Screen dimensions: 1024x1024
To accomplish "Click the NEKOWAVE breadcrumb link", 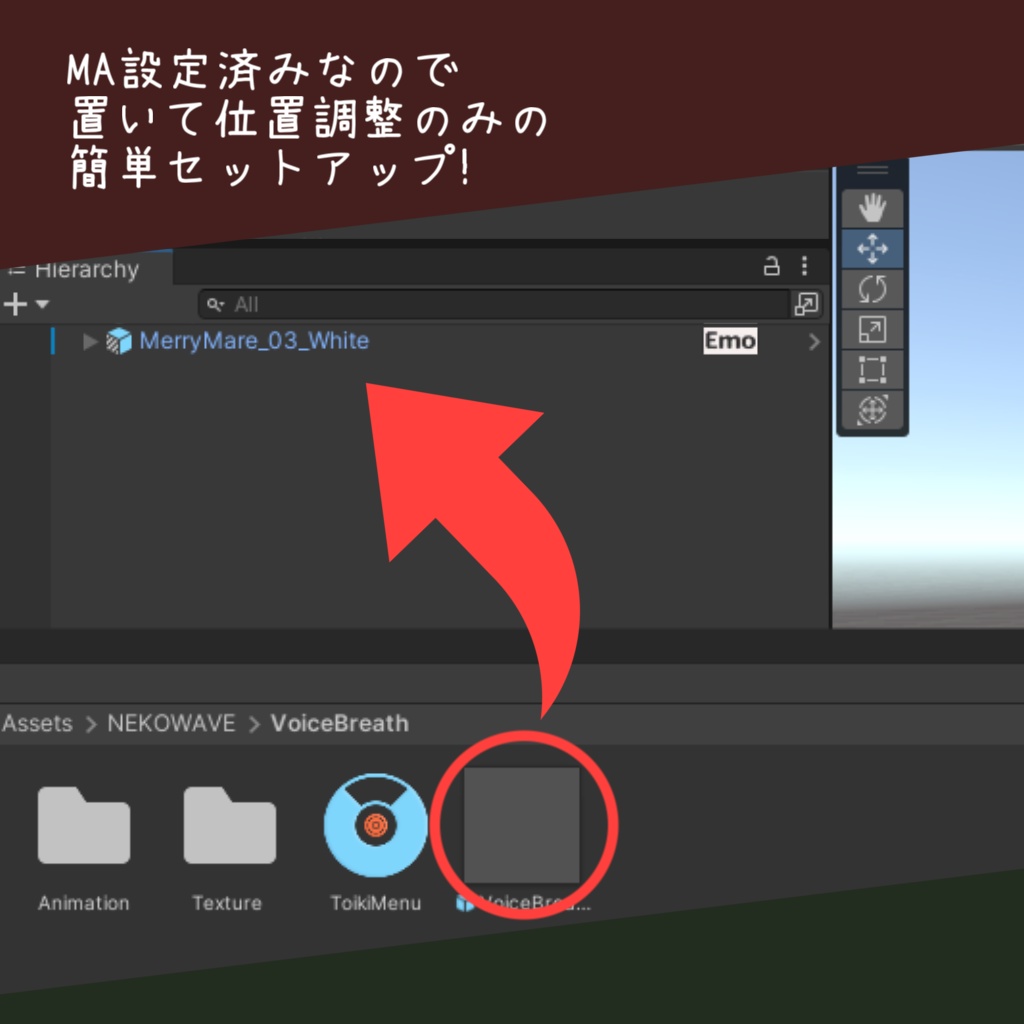I will click(x=169, y=723).
